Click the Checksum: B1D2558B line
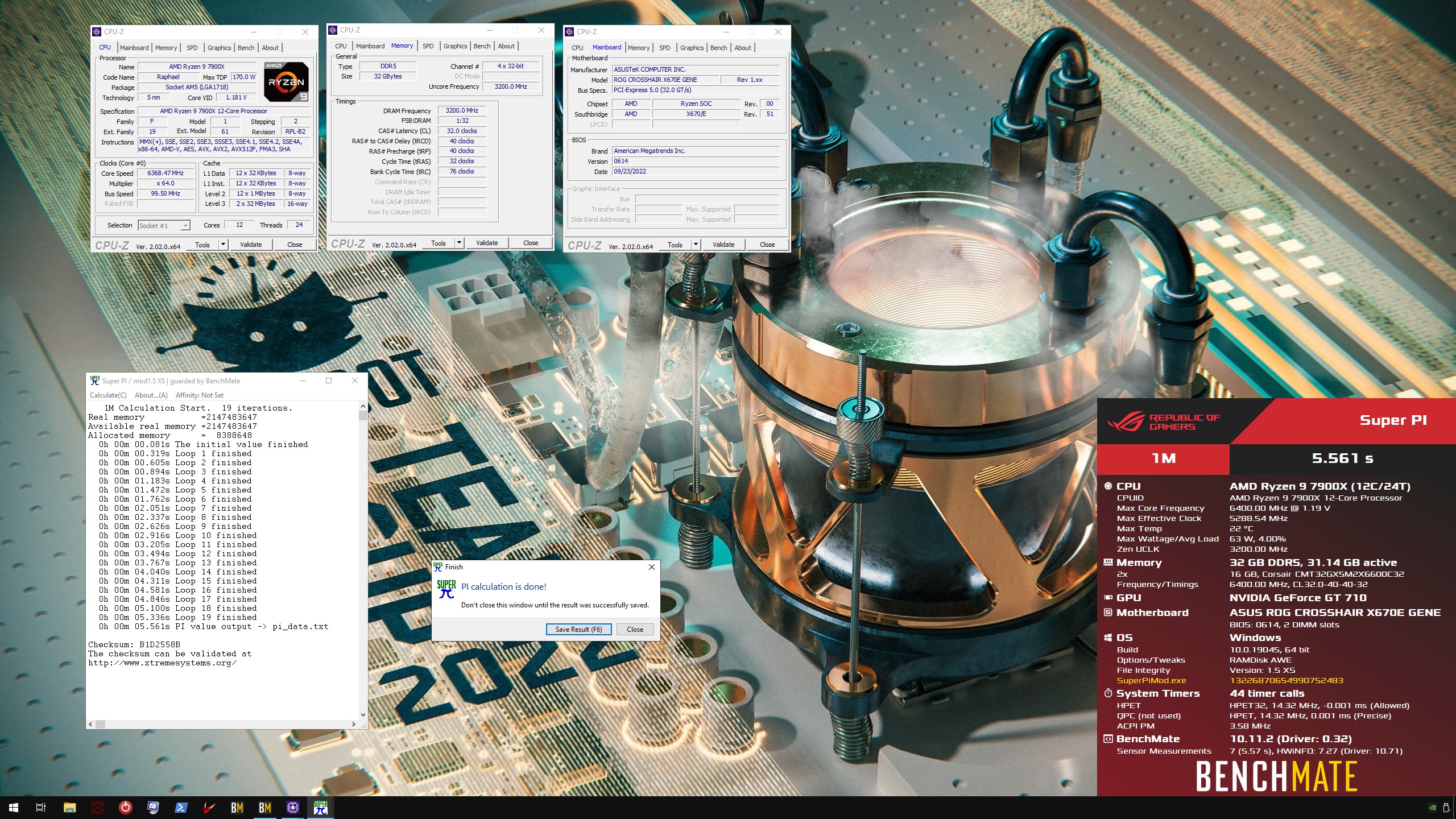The height and width of the screenshot is (819, 1456). click(134, 644)
